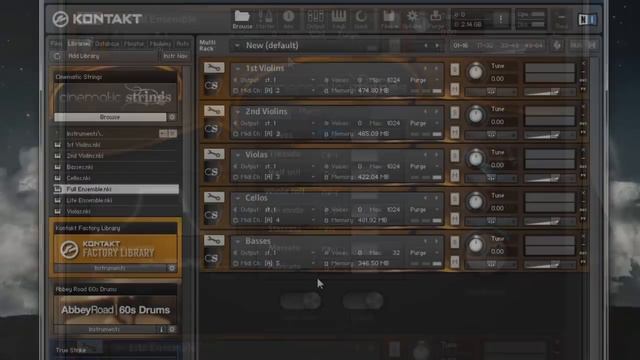640x360 pixels.
Task: Open the instrument dropdown arrow beside Cellos
Action: point(238,198)
